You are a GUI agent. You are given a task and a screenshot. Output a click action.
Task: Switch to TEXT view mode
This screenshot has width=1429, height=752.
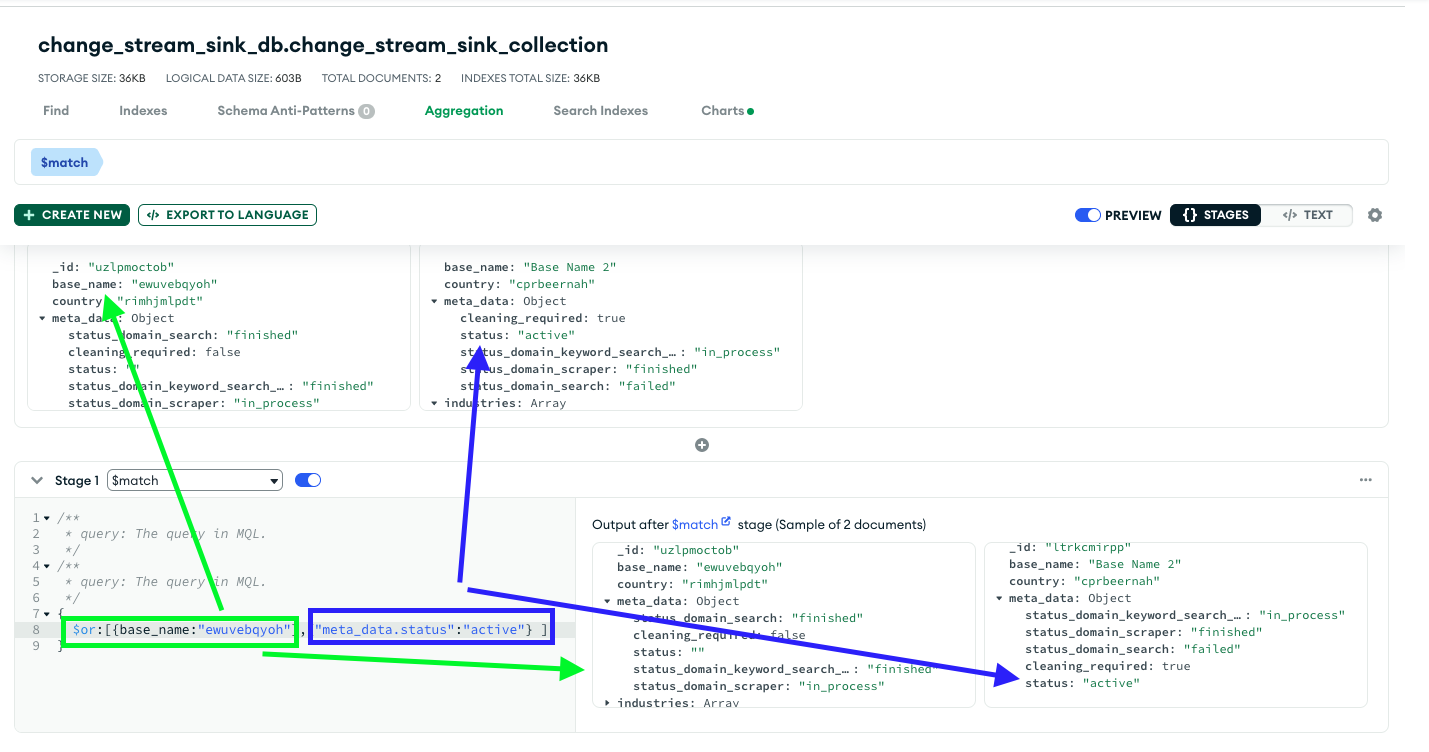(x=1307, y=215)
